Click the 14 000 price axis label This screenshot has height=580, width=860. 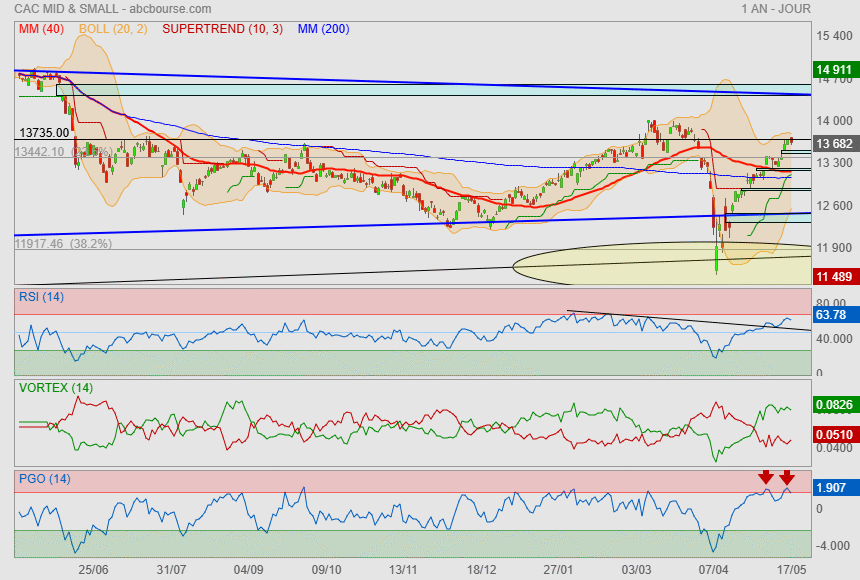[x=834, y=121]
